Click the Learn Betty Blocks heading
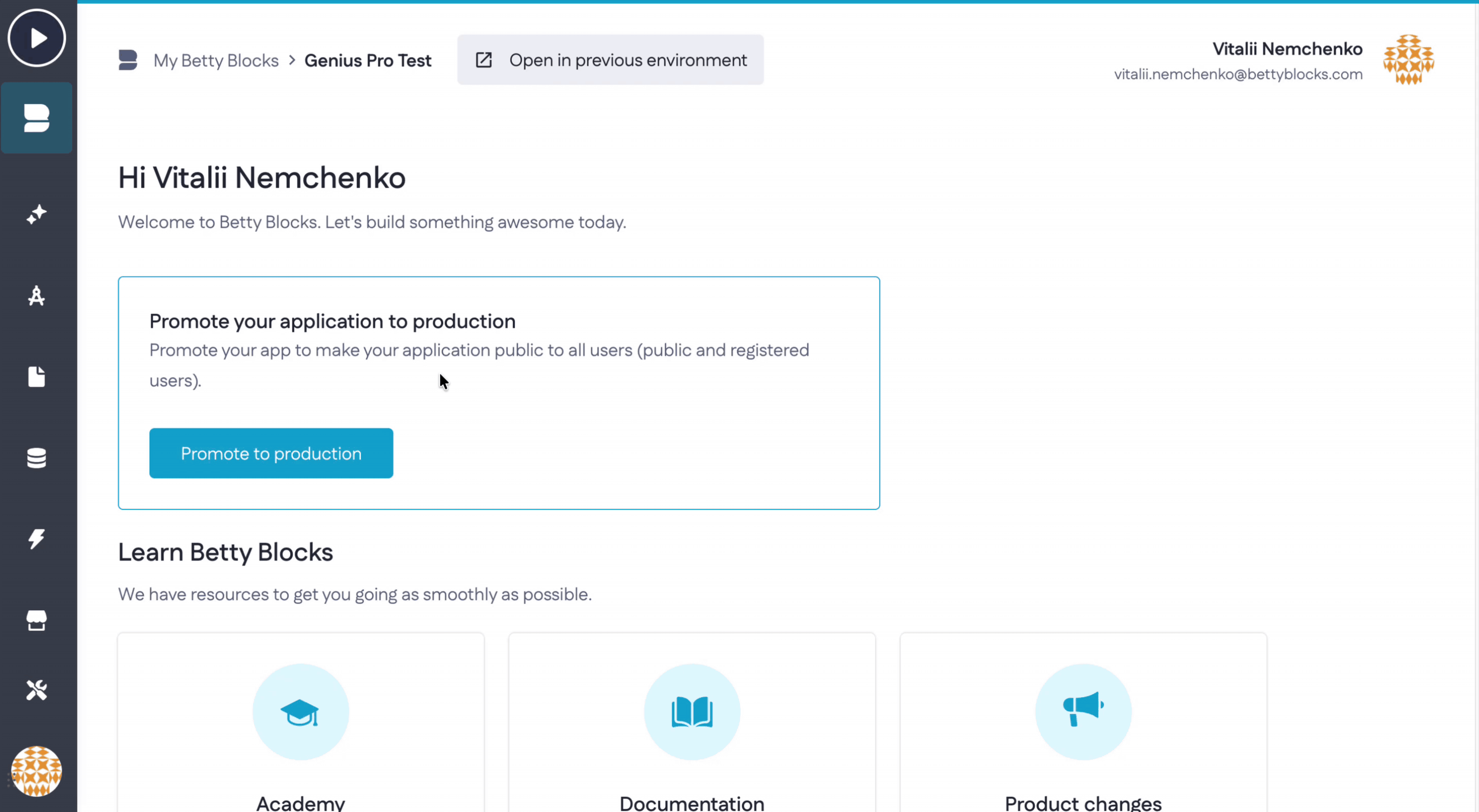Image resolution: width=1479 pixels, height=812 pixels. [x=226, y=552]
